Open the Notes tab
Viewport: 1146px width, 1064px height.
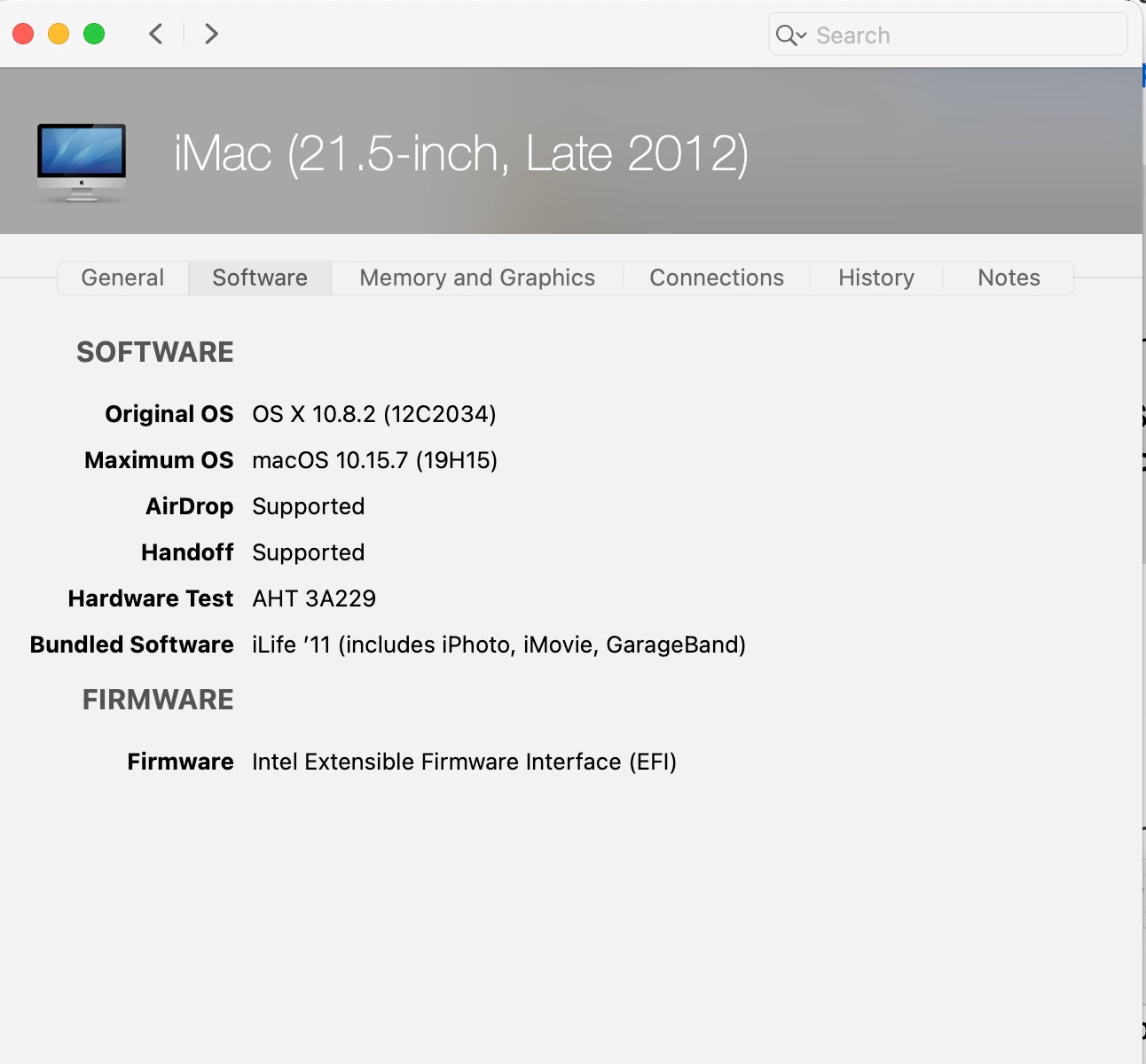pyautogui.click(x=1009, y=278)
